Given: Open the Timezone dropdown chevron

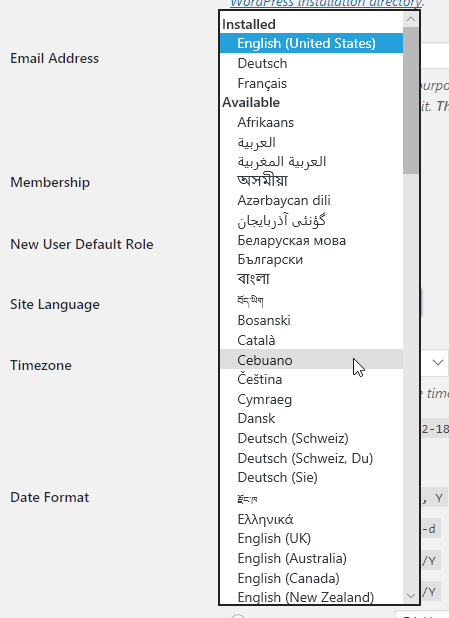Looking at the screenshot, I should coord(438,362).
